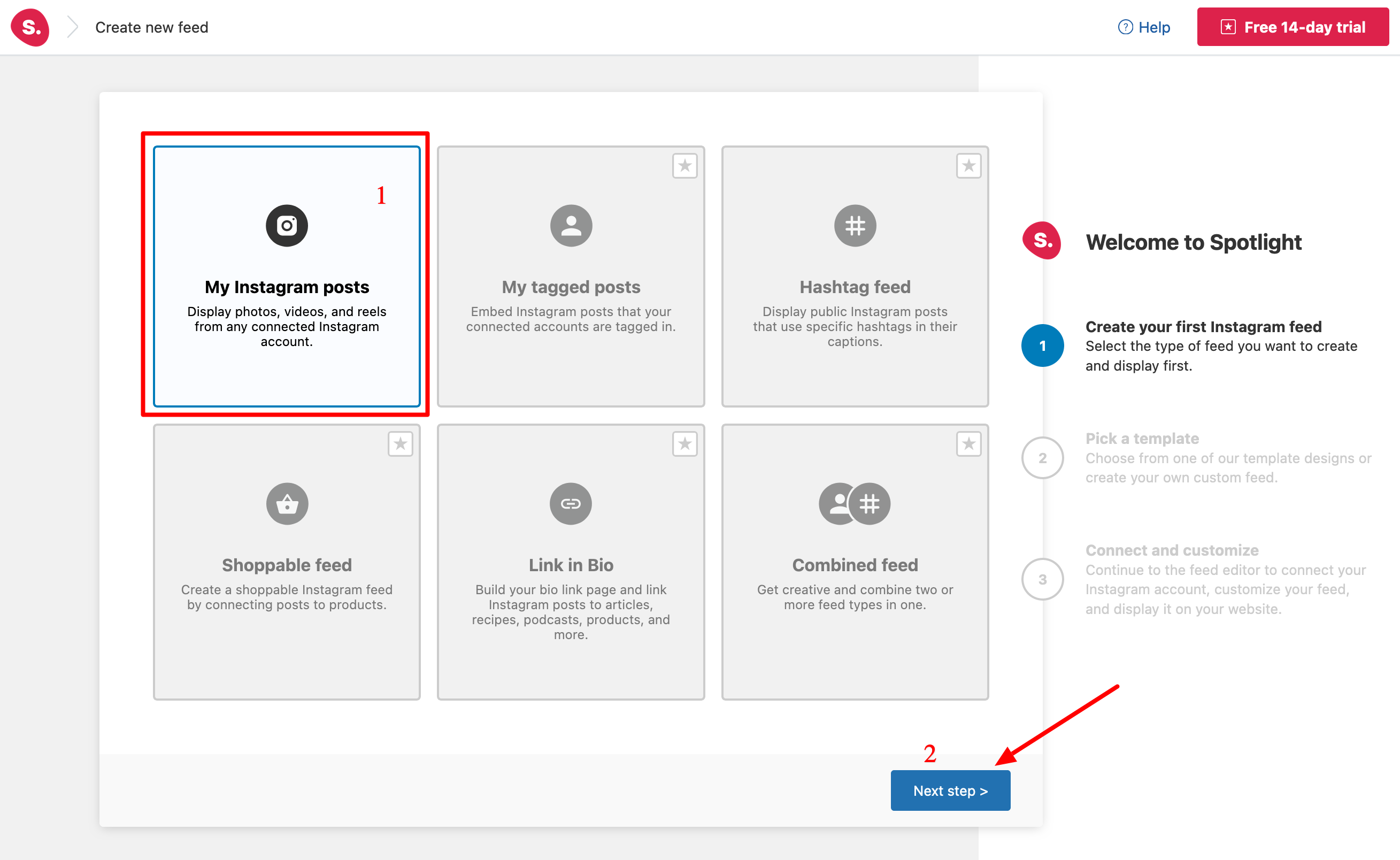1400x860 pixels.
Task: Click the Combined feed person and hashtag icon
Action: click(x=854, y=504)
